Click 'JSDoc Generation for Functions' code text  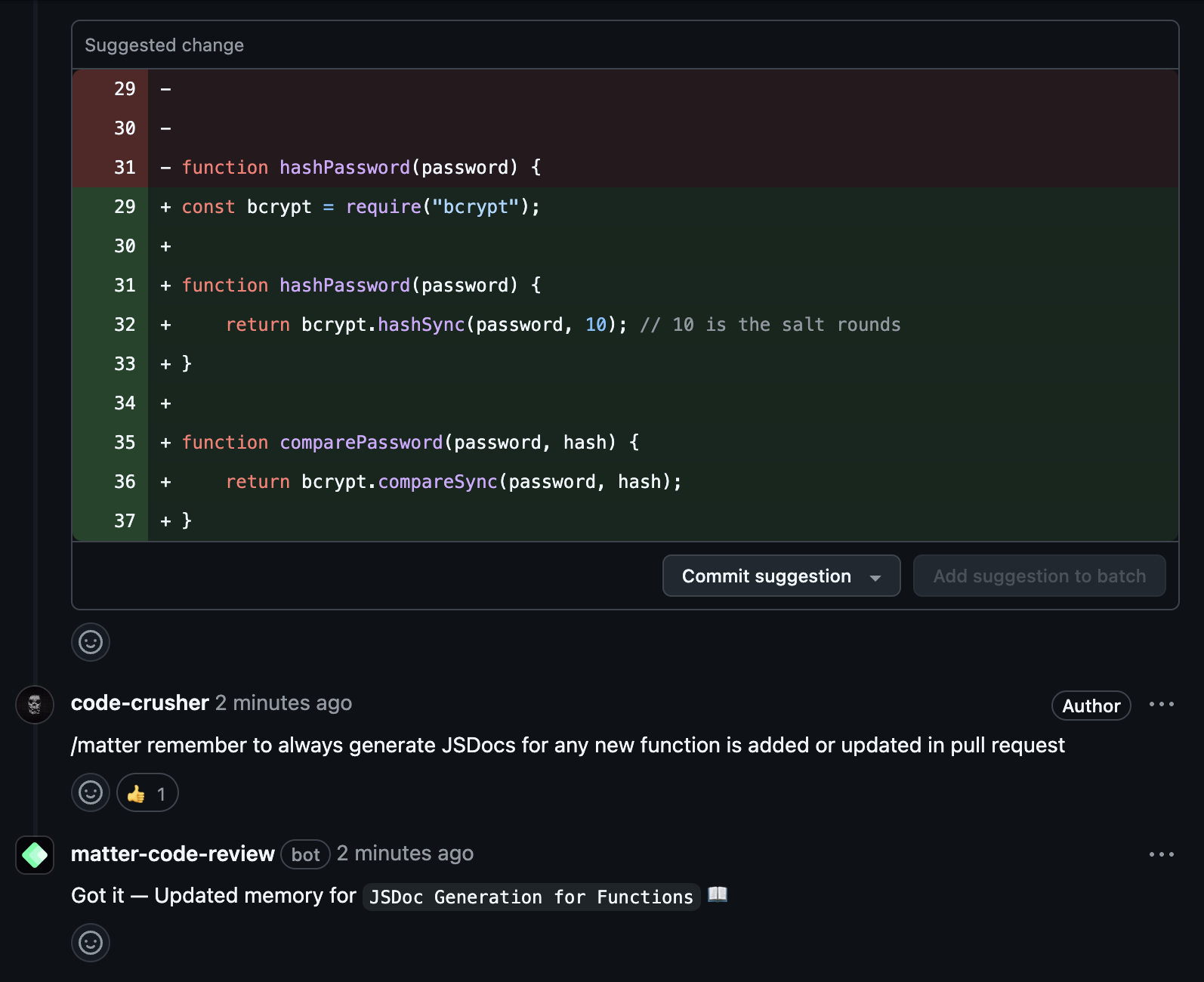531,897
